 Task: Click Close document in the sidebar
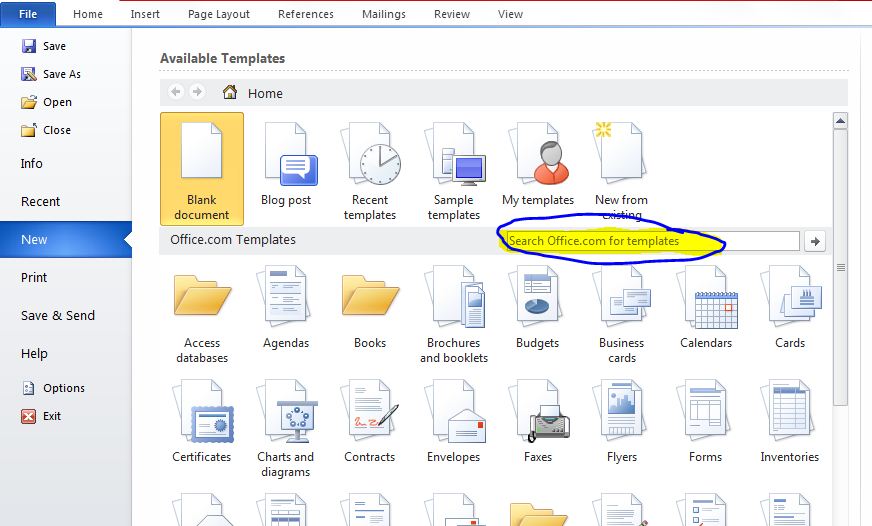click(46, 130)
